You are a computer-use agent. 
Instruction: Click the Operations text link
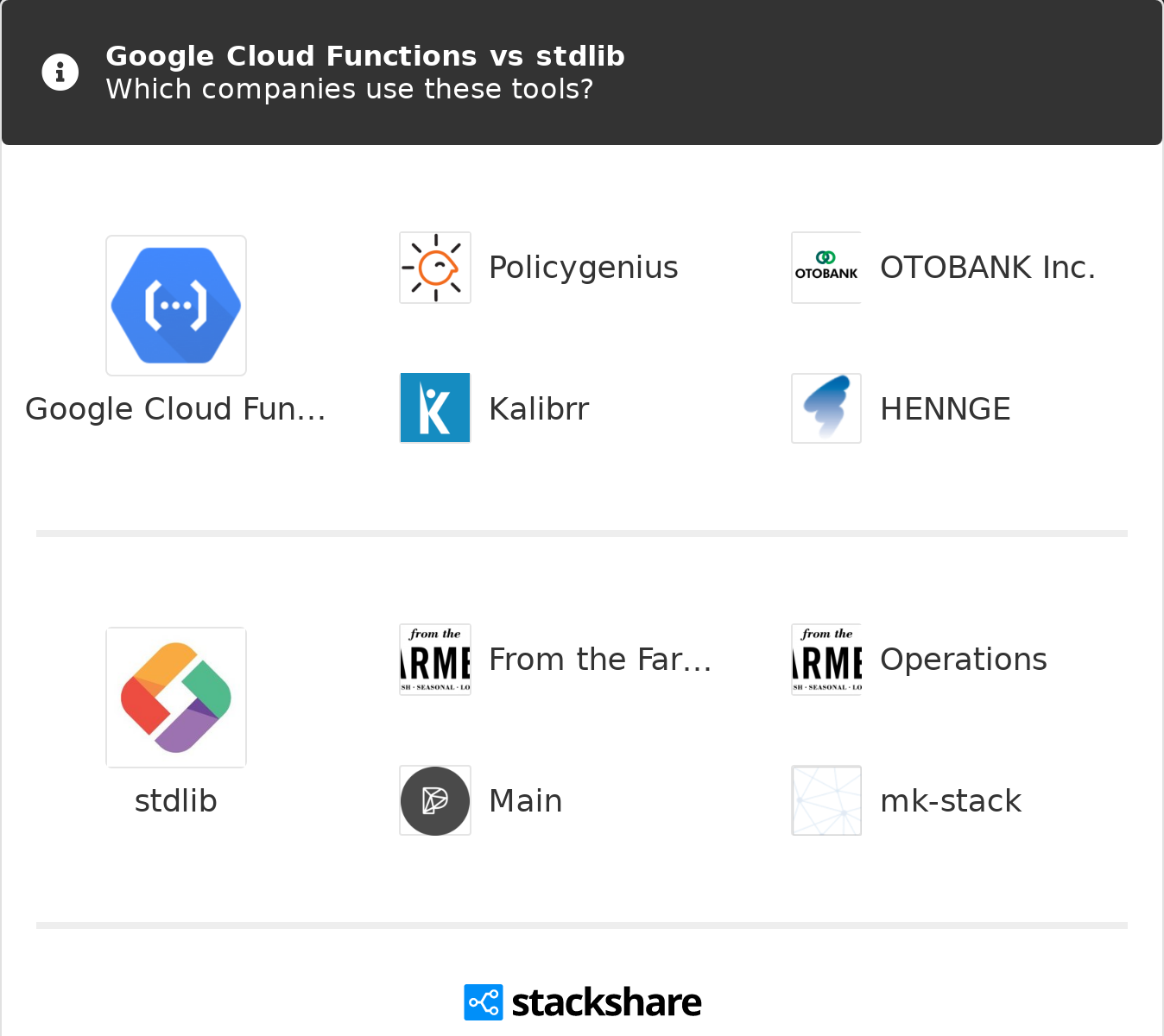tap(964, 660)
